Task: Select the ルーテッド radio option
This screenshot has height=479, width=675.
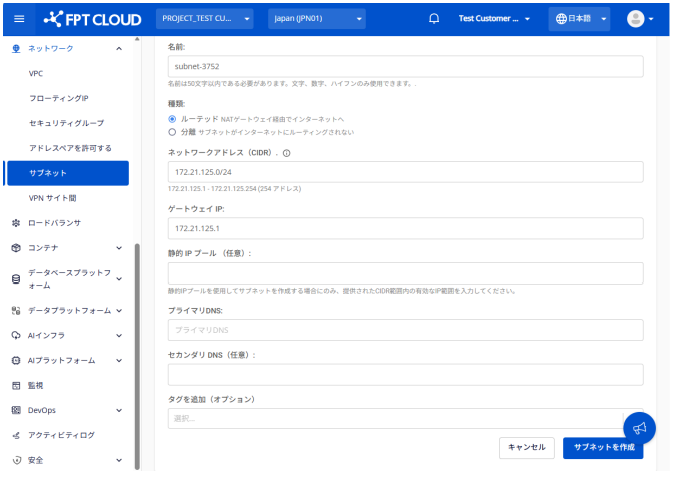Action: pos(173,118)
